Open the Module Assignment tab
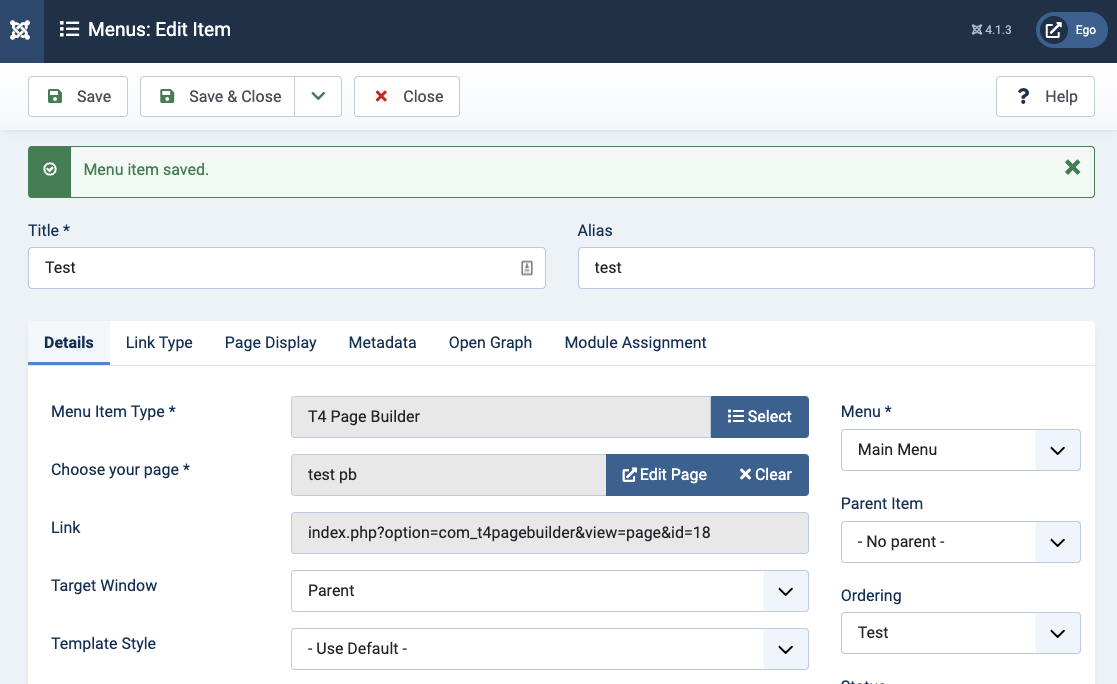The width and height of the screenshot is (1117, 684). pyautogui.click(x=635, y=343)
